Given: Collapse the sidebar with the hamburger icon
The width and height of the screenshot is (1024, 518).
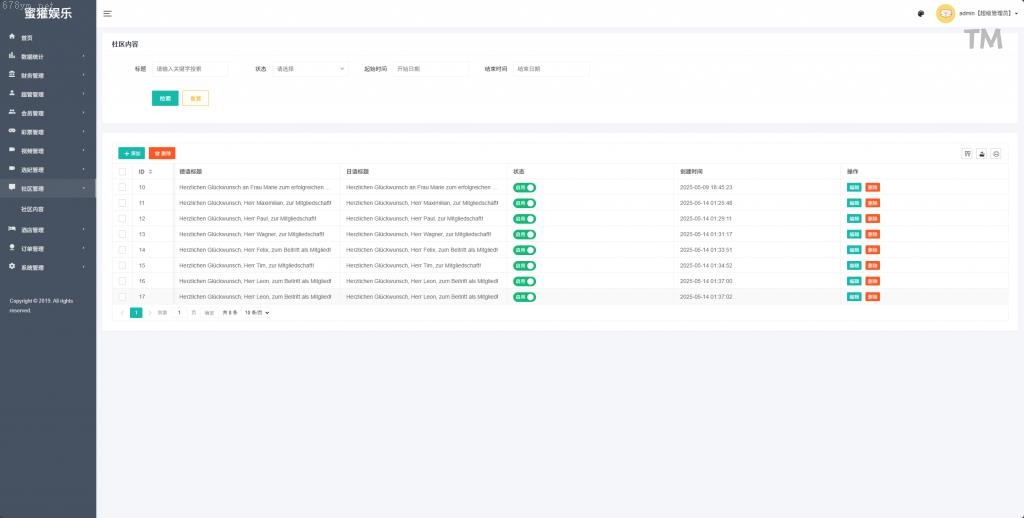Looking at the screenshot, I should (x=107, y=14).
